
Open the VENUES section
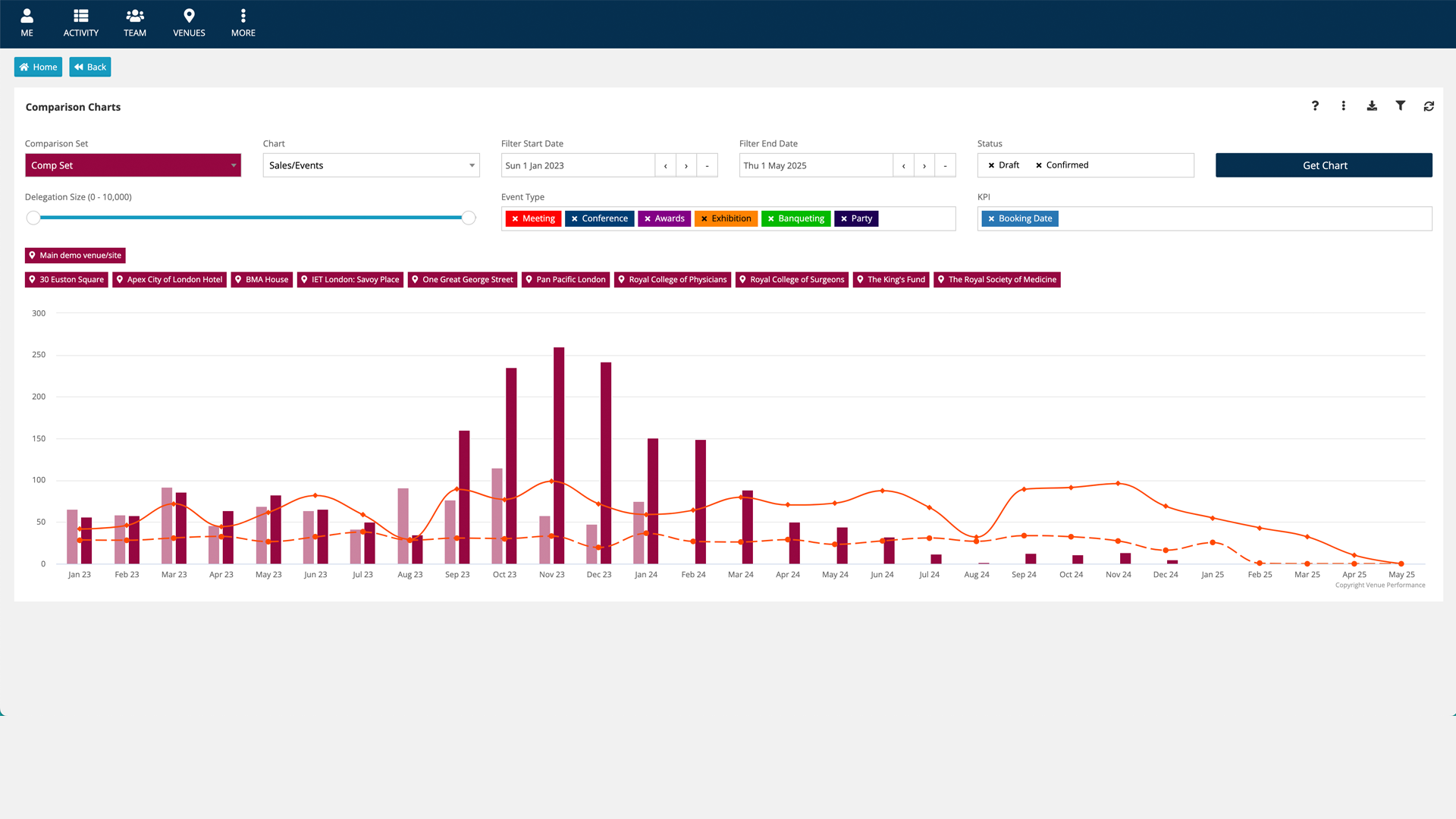click(189, 23)
